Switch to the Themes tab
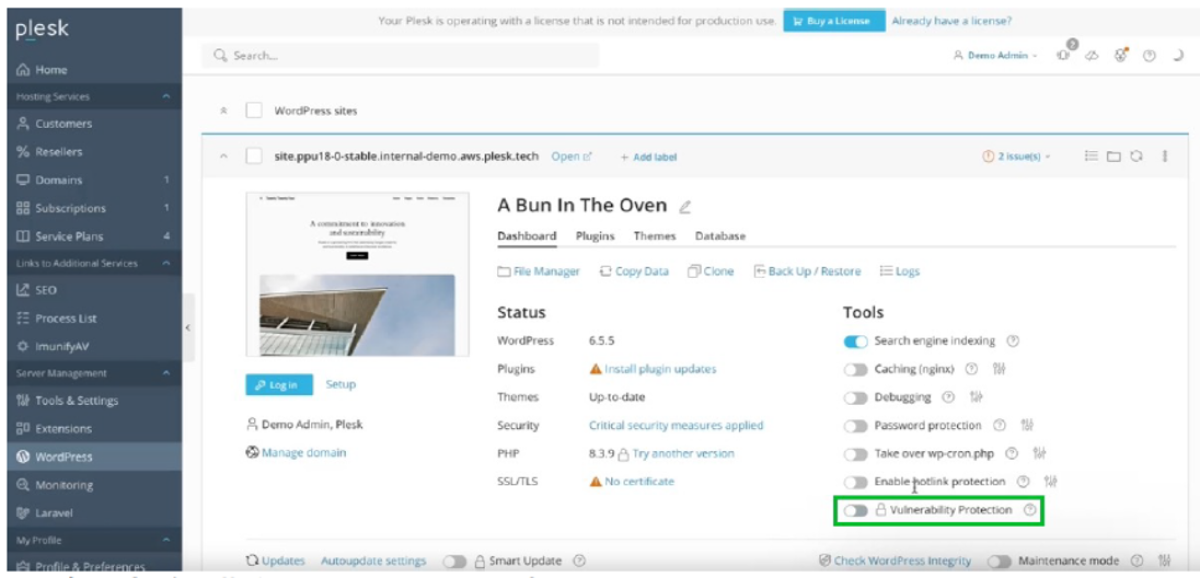1200x579 pixels. coord(654,236)
